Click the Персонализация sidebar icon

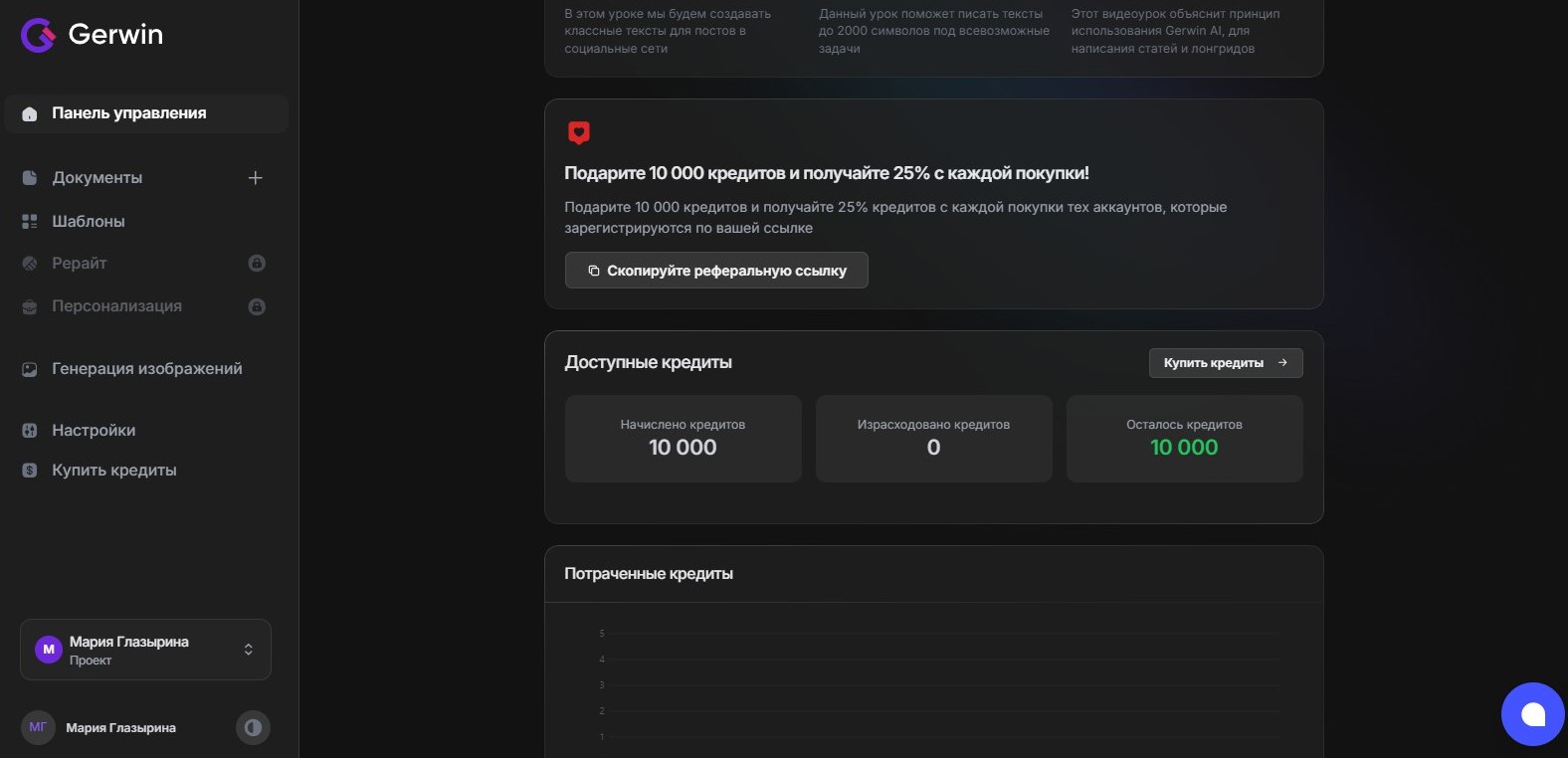click(30, 306)
